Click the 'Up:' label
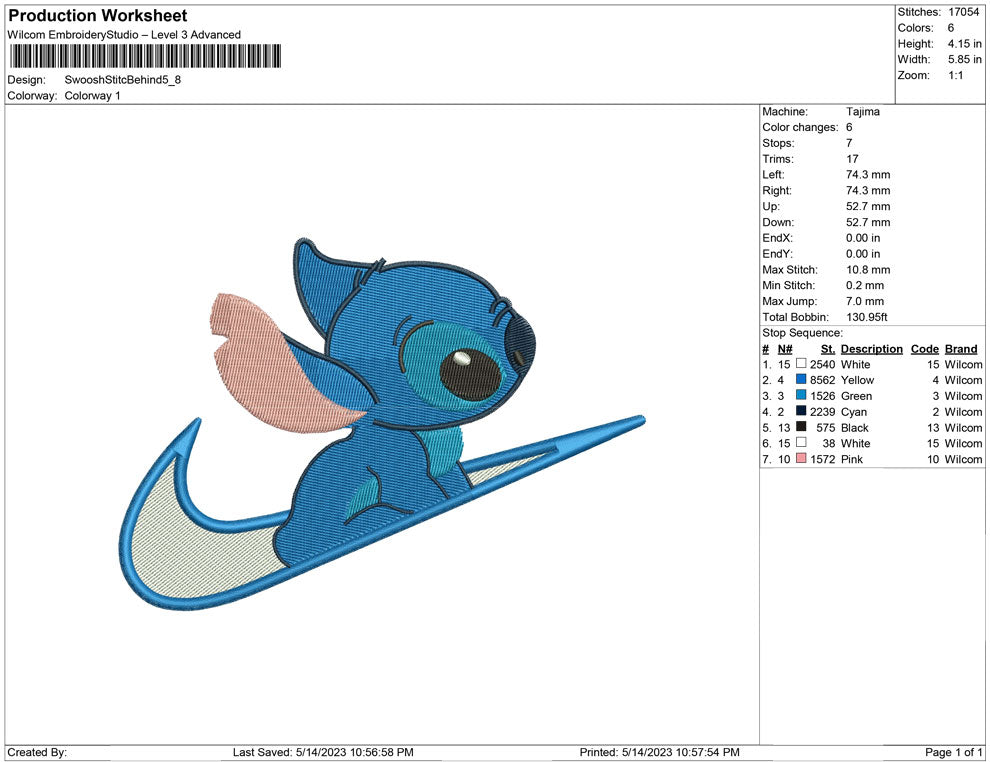 click(x=771, y=206)
